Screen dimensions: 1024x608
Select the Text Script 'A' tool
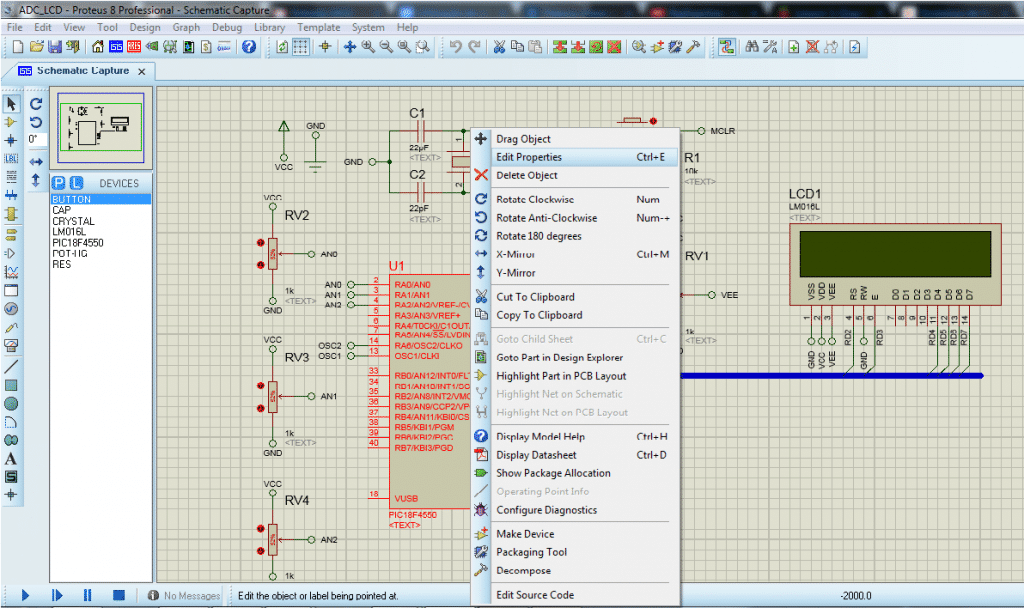(x=12, y=459)
